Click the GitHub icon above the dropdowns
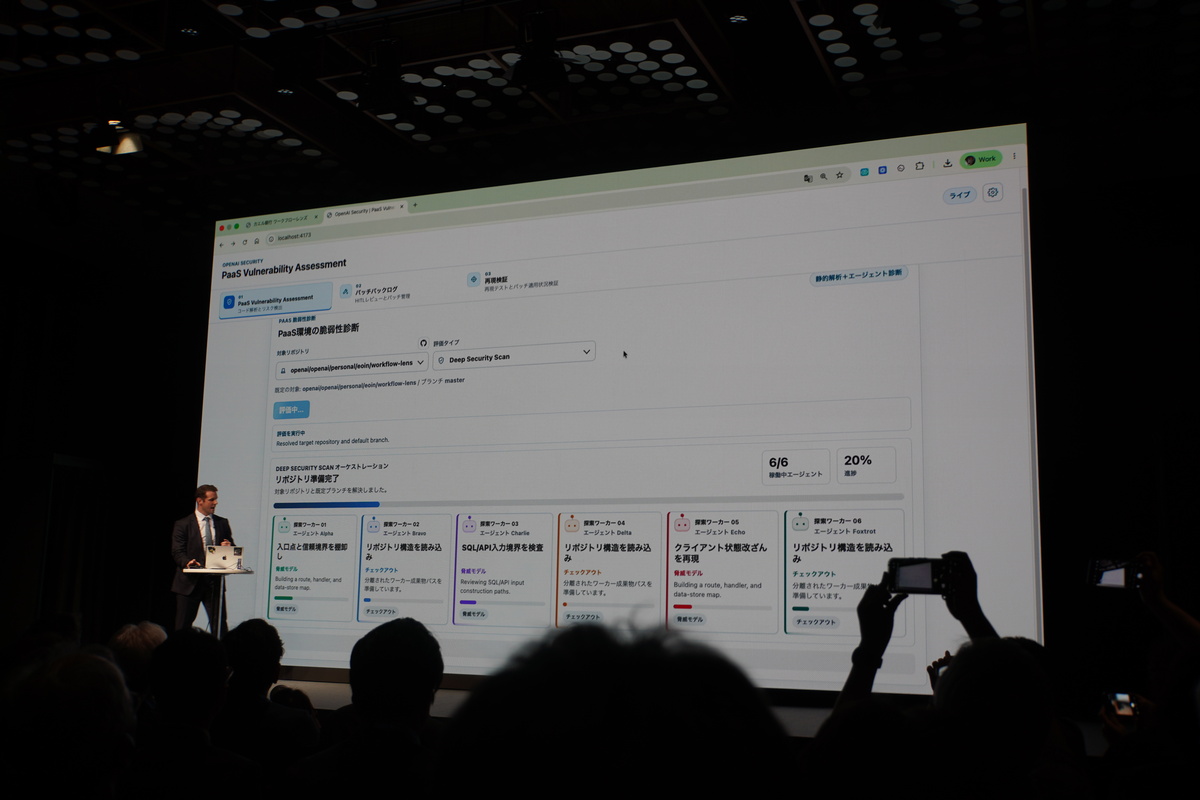The width and height of the screenshot is (1200, 800). [423, 342]
